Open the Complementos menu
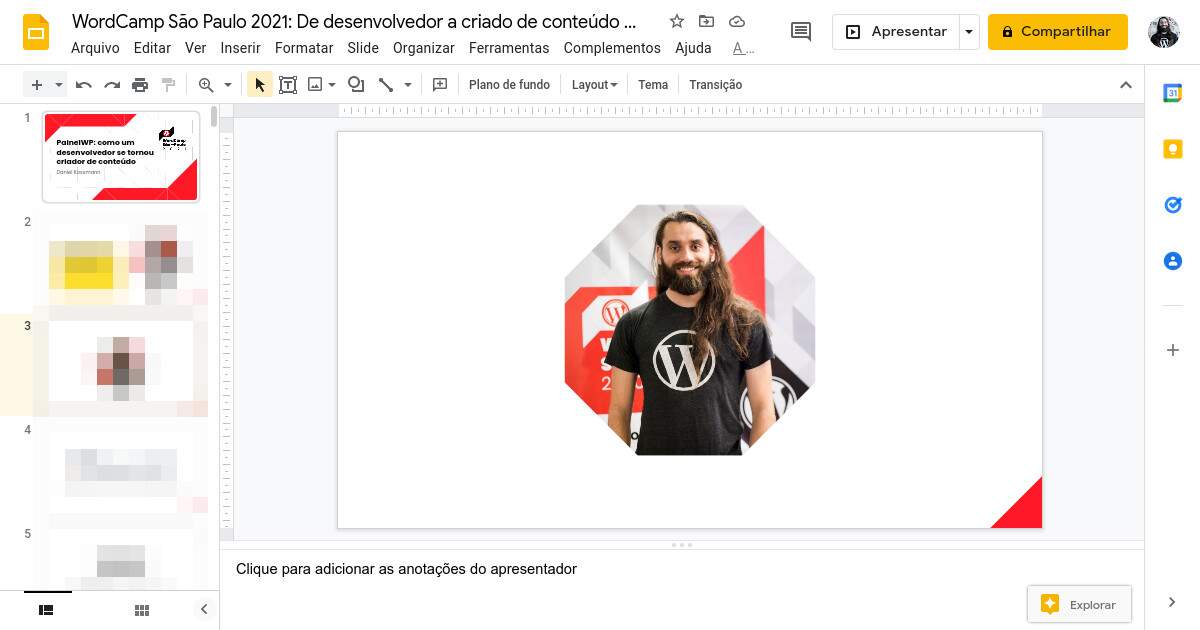The height and width of the screenshot is (630, 1200). [x=612, y=48]
